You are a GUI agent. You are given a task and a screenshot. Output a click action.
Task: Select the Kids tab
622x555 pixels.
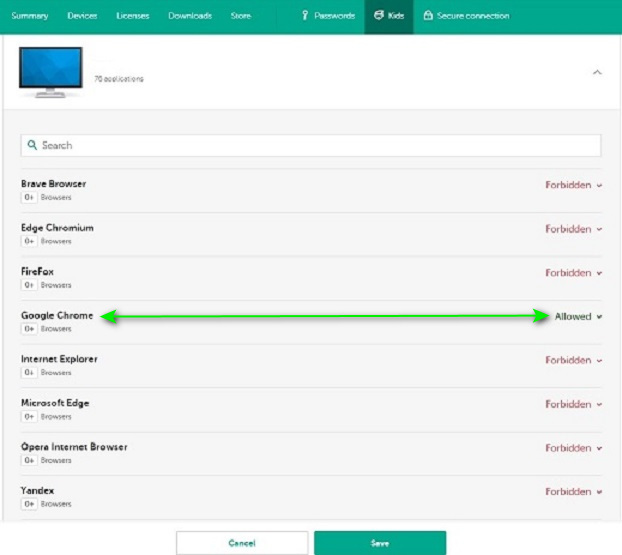[389, 16]
